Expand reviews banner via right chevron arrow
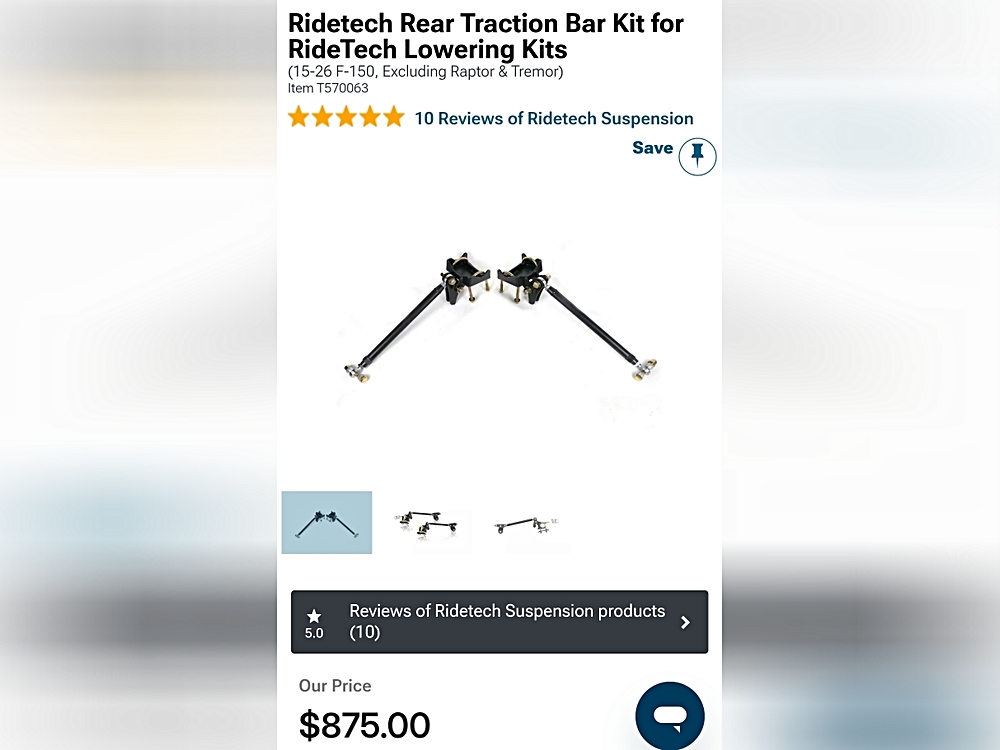The image size is (1000, 750). pyautogui.click(x=686, y=622)
